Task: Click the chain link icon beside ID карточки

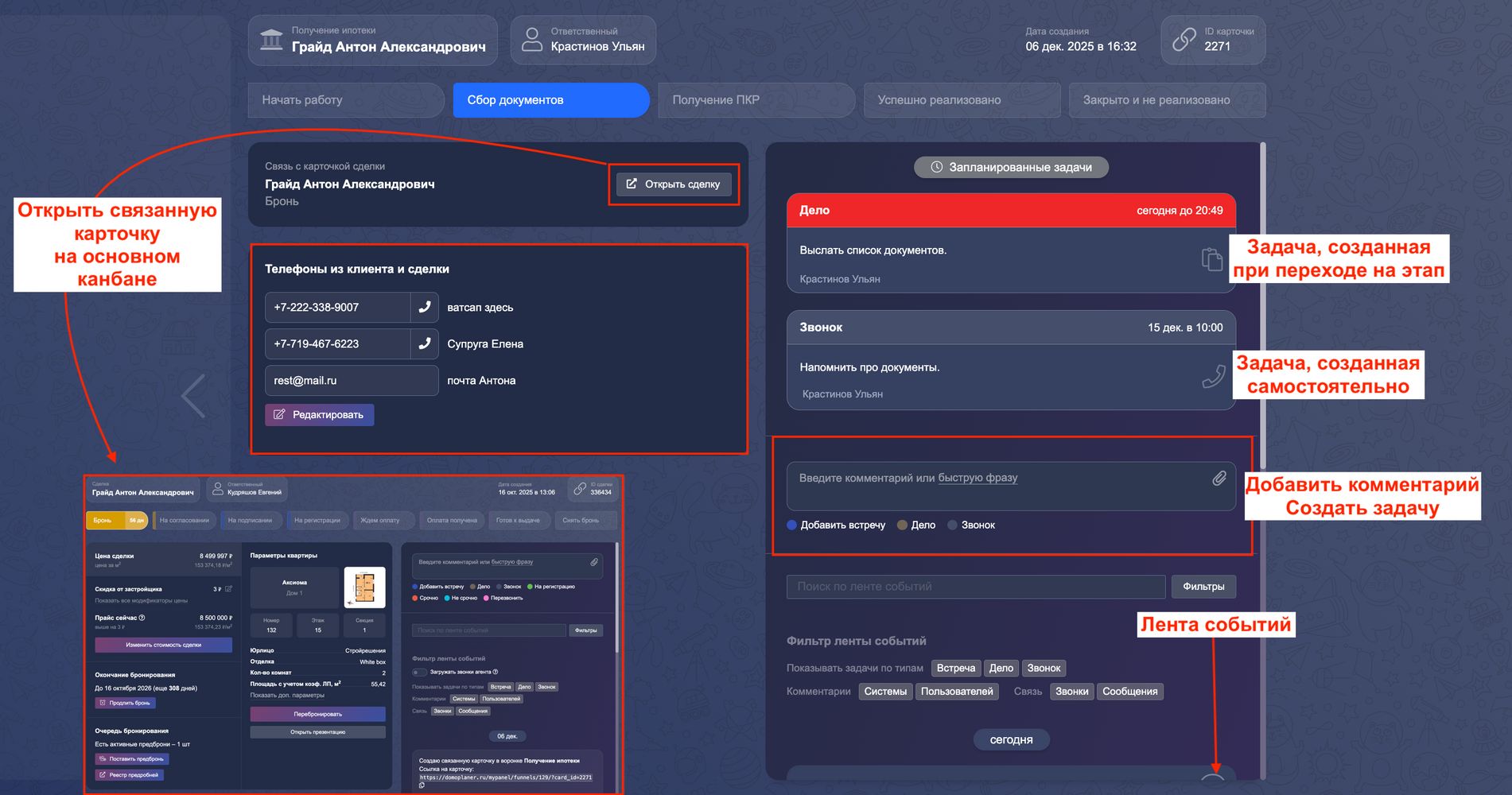Action: pyautogui.click(x=1184, y=39)
